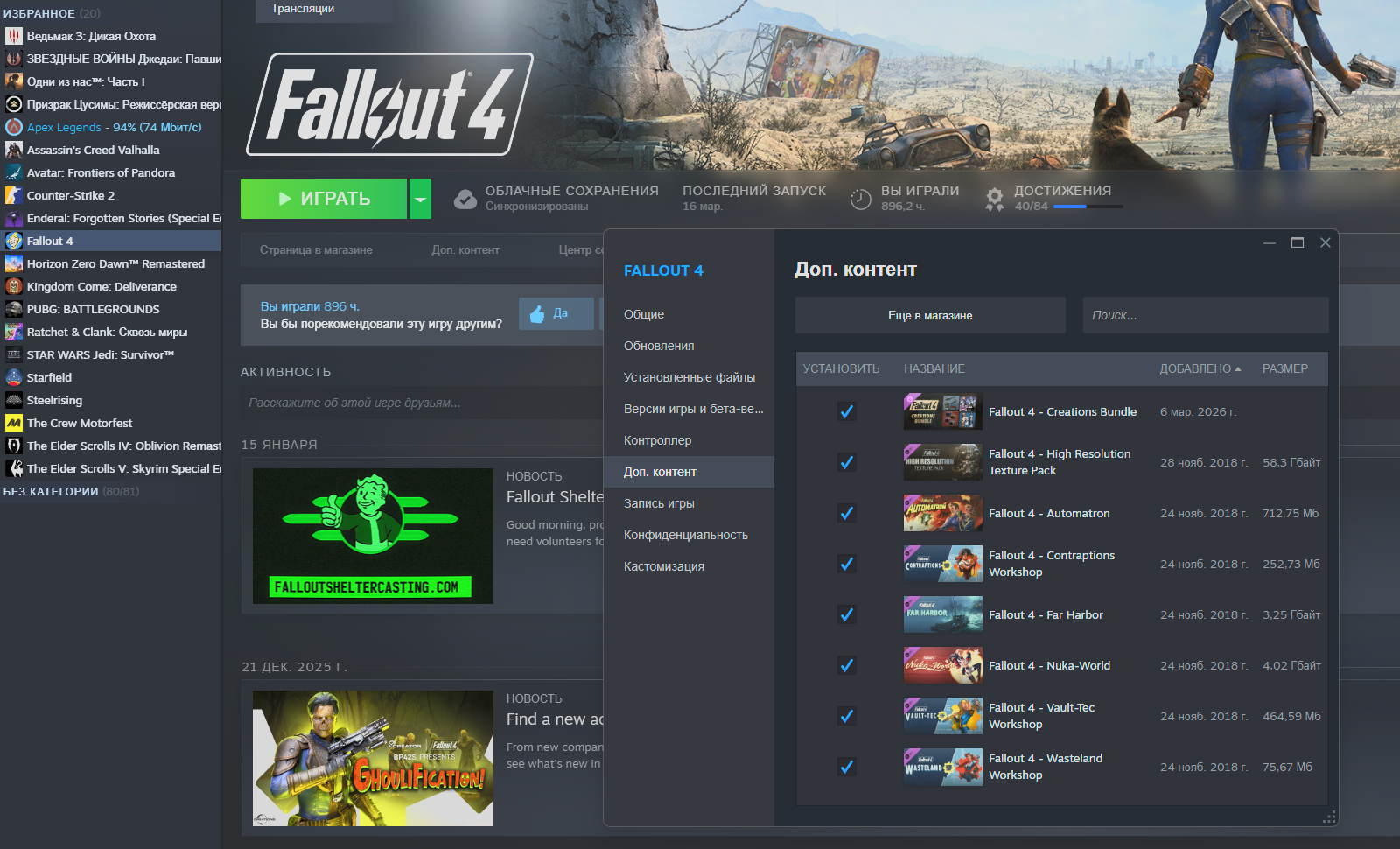This screenshot has width=1400, height=849.
Task: Select the Starfield game icon
Action: [13, 377]
